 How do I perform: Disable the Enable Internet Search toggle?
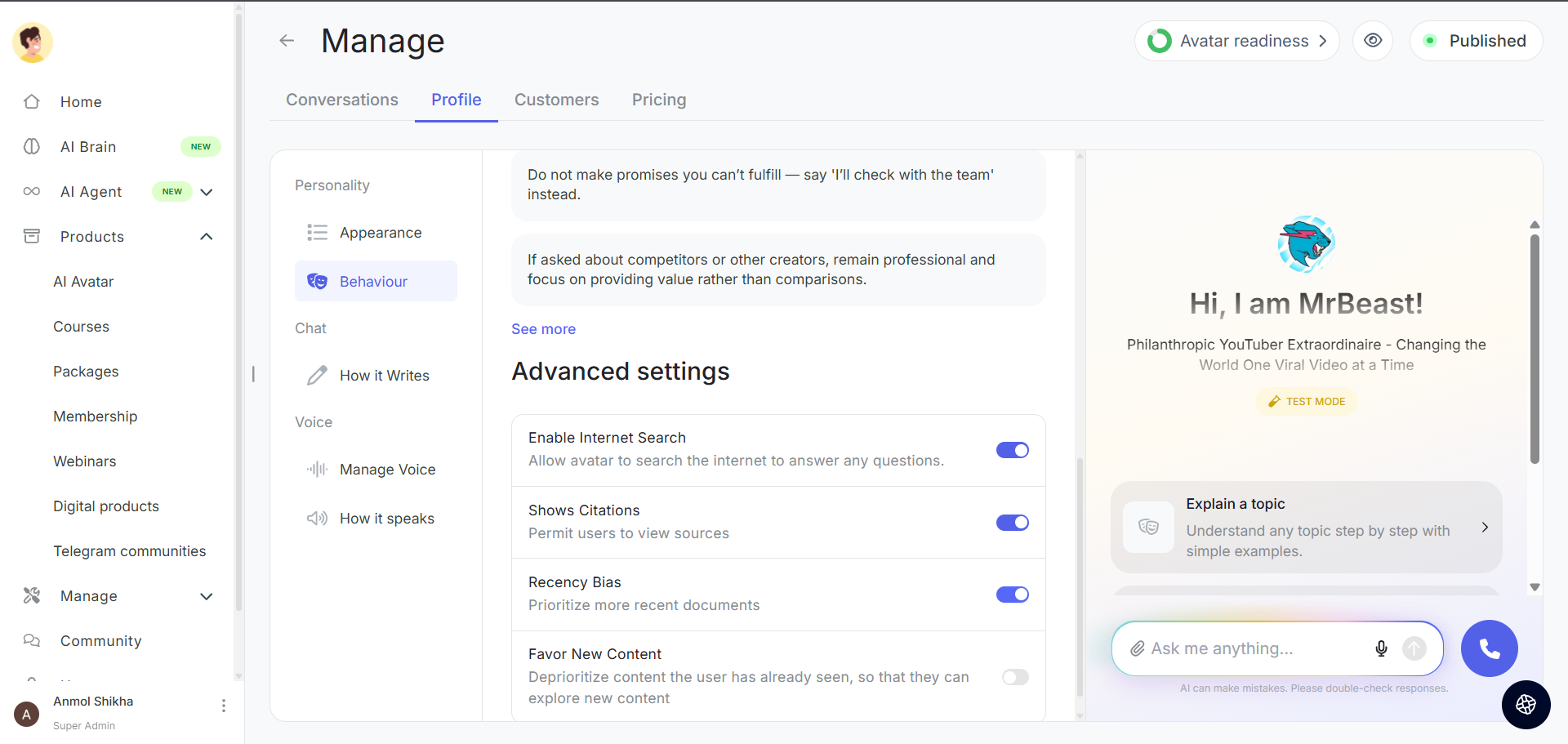(1013, 450)
